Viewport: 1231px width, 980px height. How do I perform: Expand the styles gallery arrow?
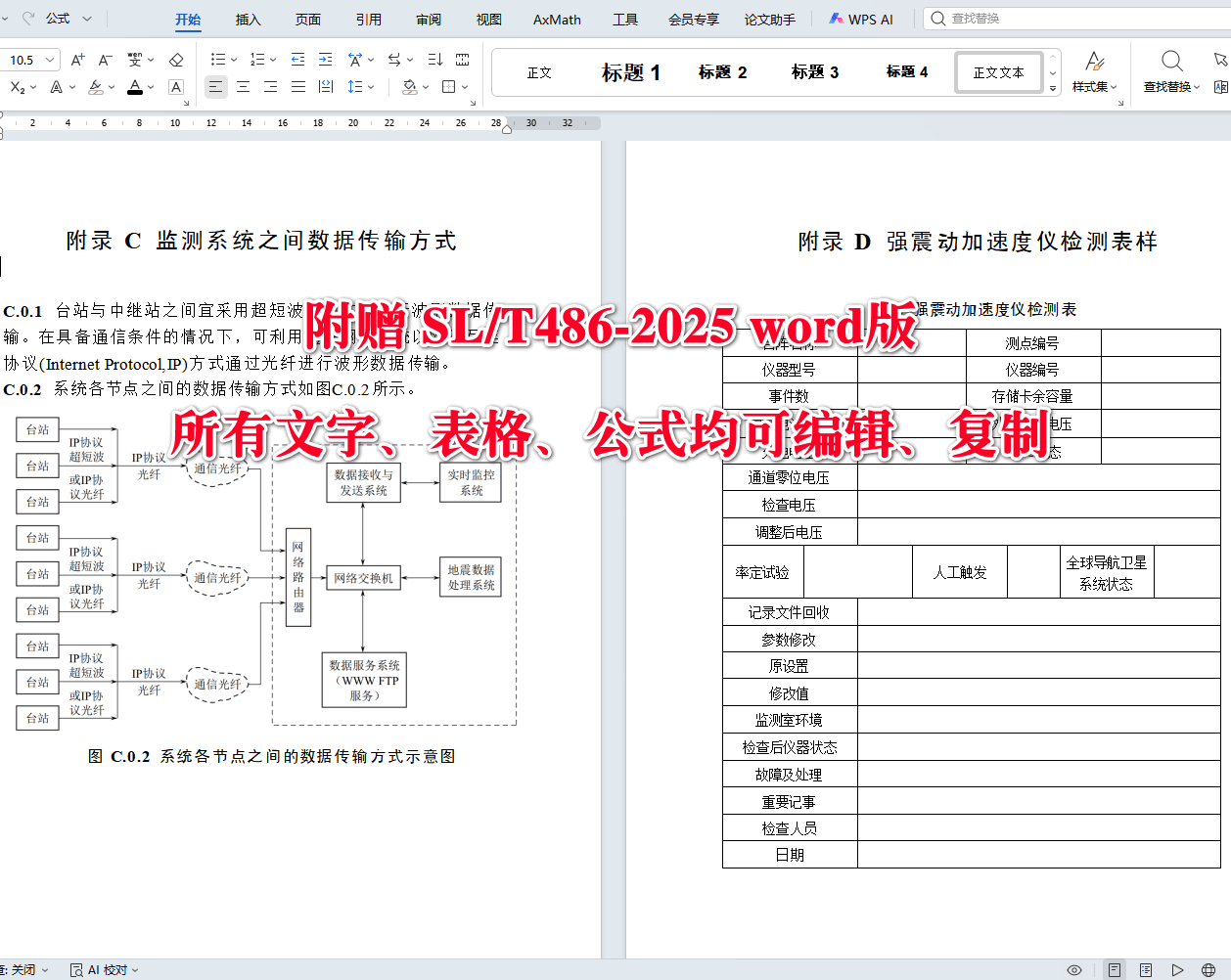[1053, 88]
